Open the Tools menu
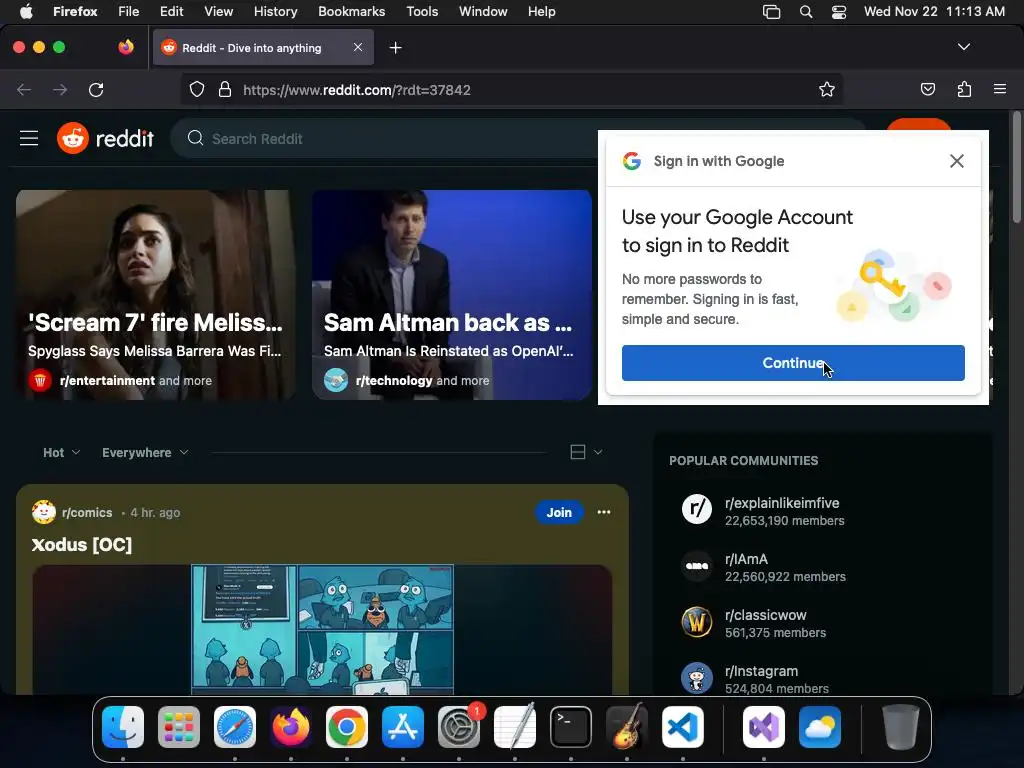Screen dimensions: 1024x768 click(422, 11)
